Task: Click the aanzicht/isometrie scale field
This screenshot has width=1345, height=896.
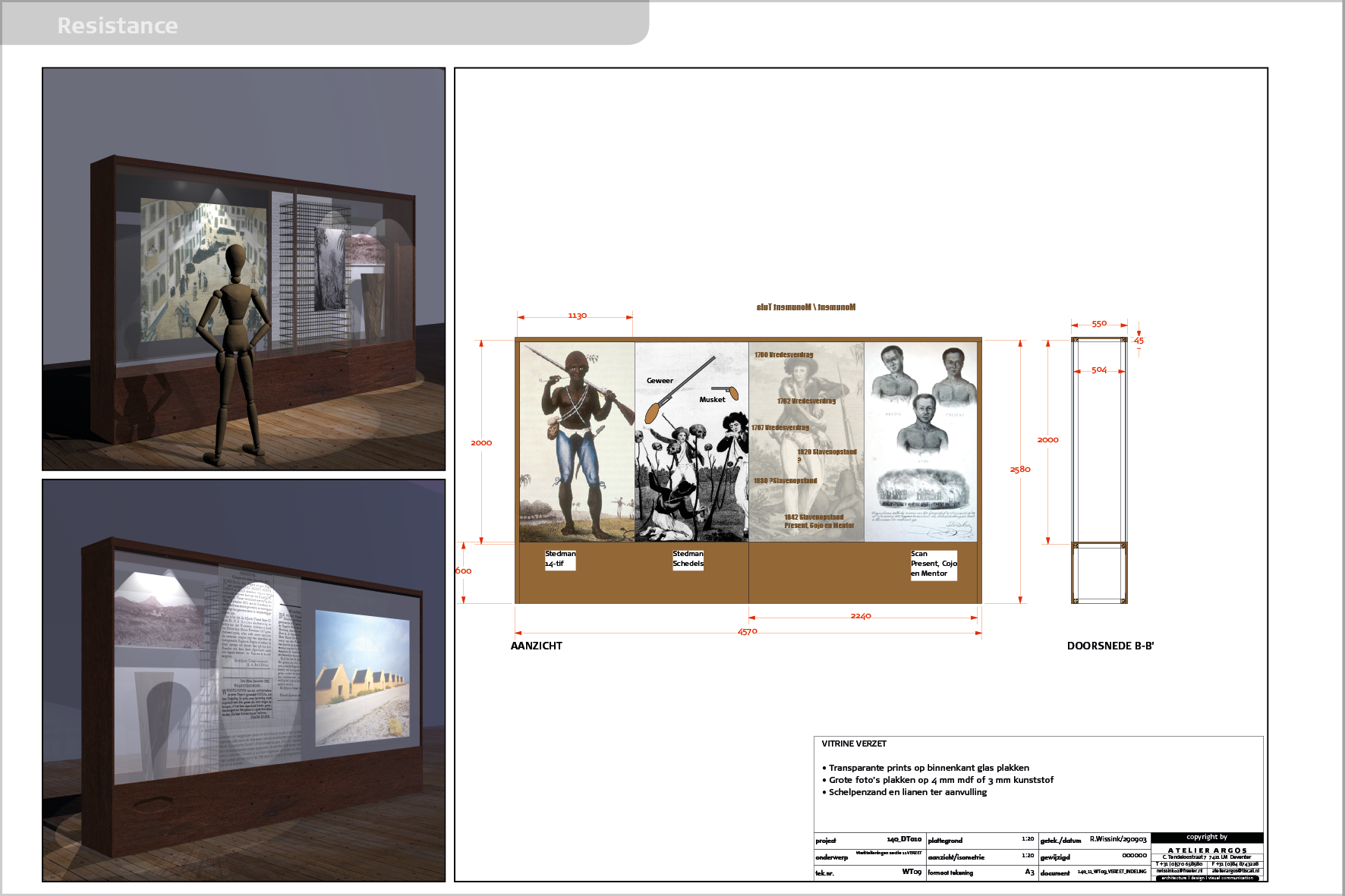Action: pos(981,857)
